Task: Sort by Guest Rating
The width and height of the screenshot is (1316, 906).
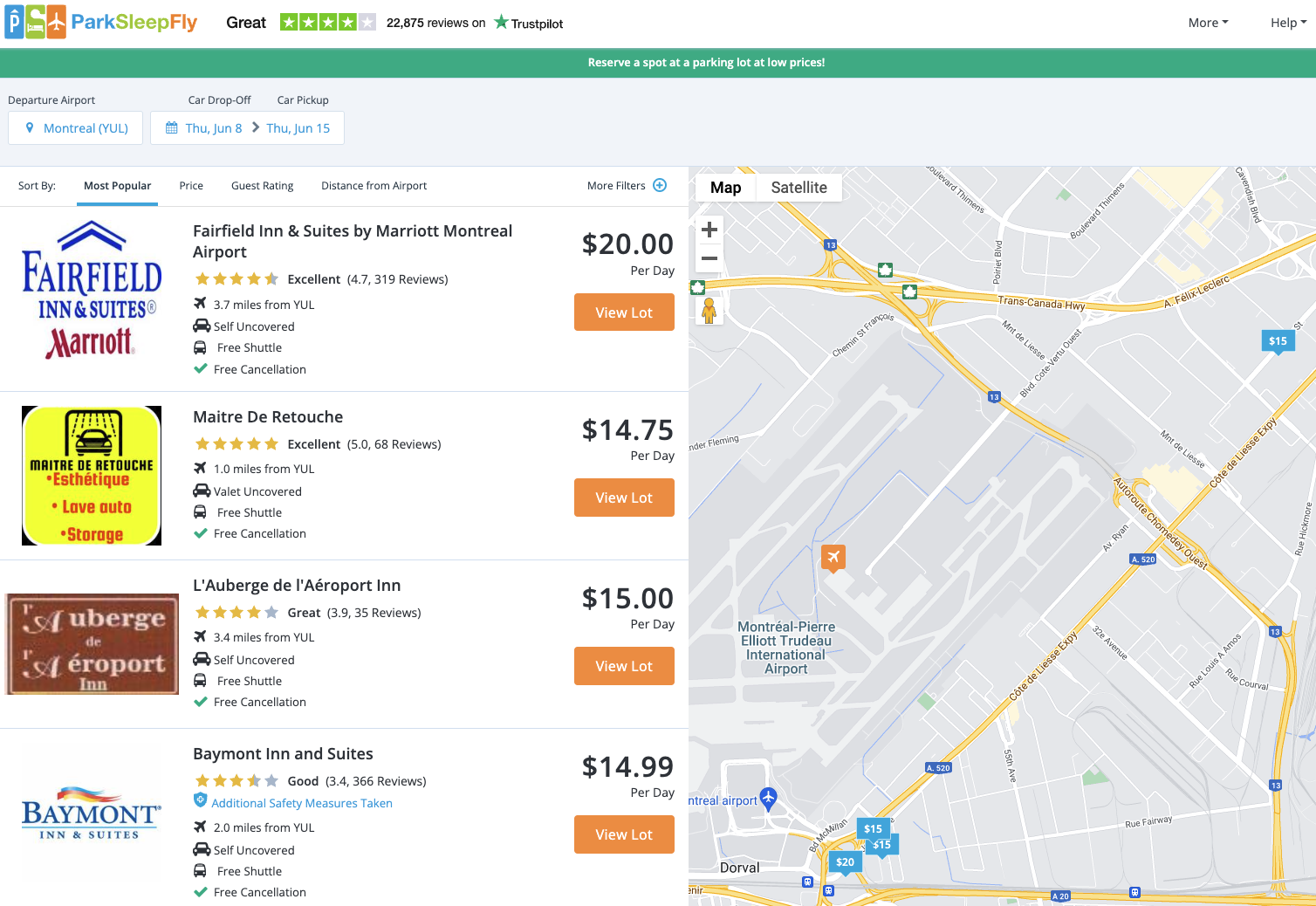Action: [262, 186]
